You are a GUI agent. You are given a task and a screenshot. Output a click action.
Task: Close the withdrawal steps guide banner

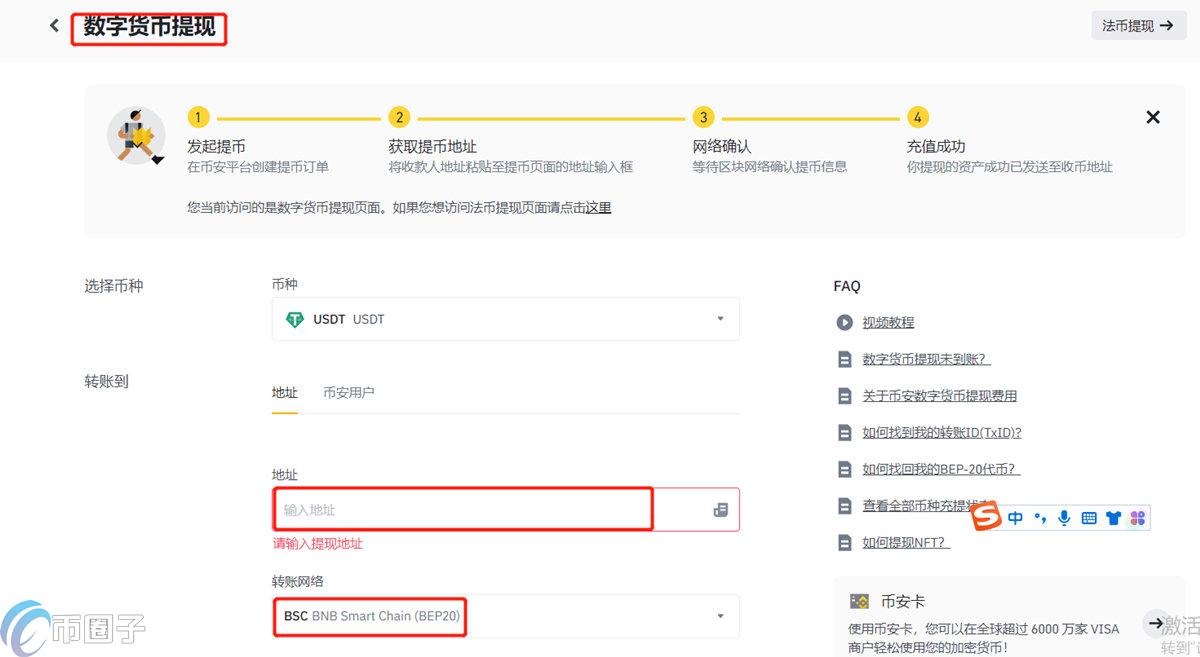(1153, 117)
